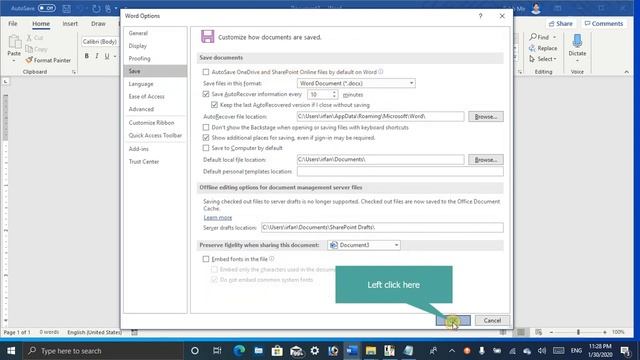Image resolution: width=640 pixels, height=360 pixels.
Task: Click the Word Options help question mark
Action: click(480, 16)
